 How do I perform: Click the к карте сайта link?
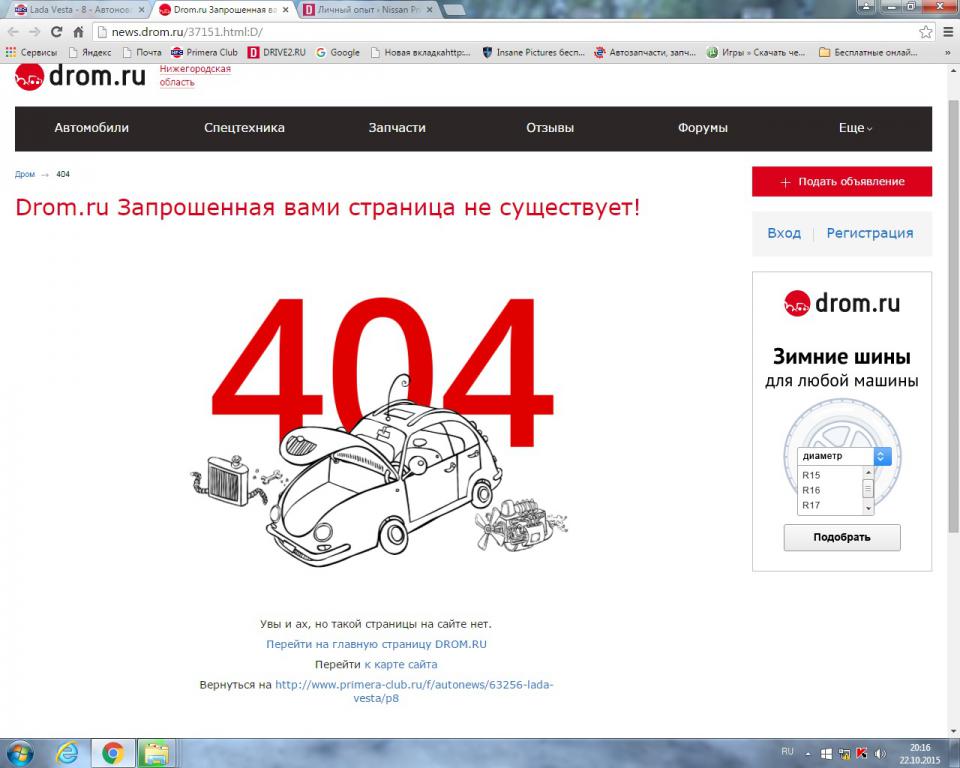point(400,664)
